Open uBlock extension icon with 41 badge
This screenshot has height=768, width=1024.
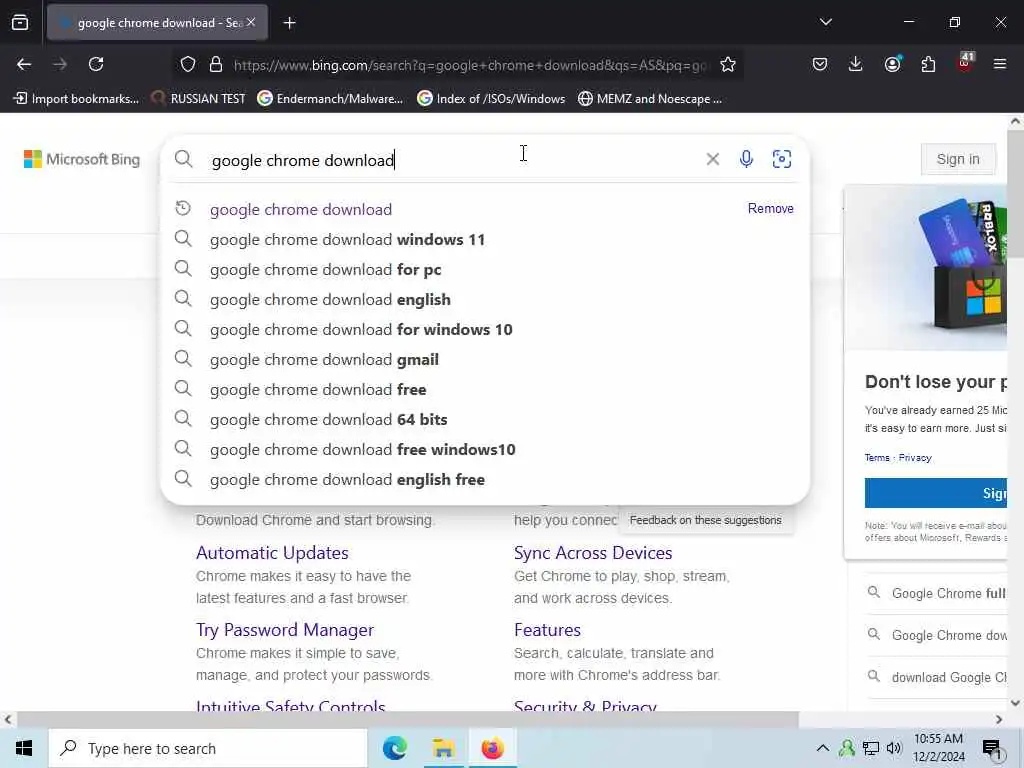[x=965, y=63]
